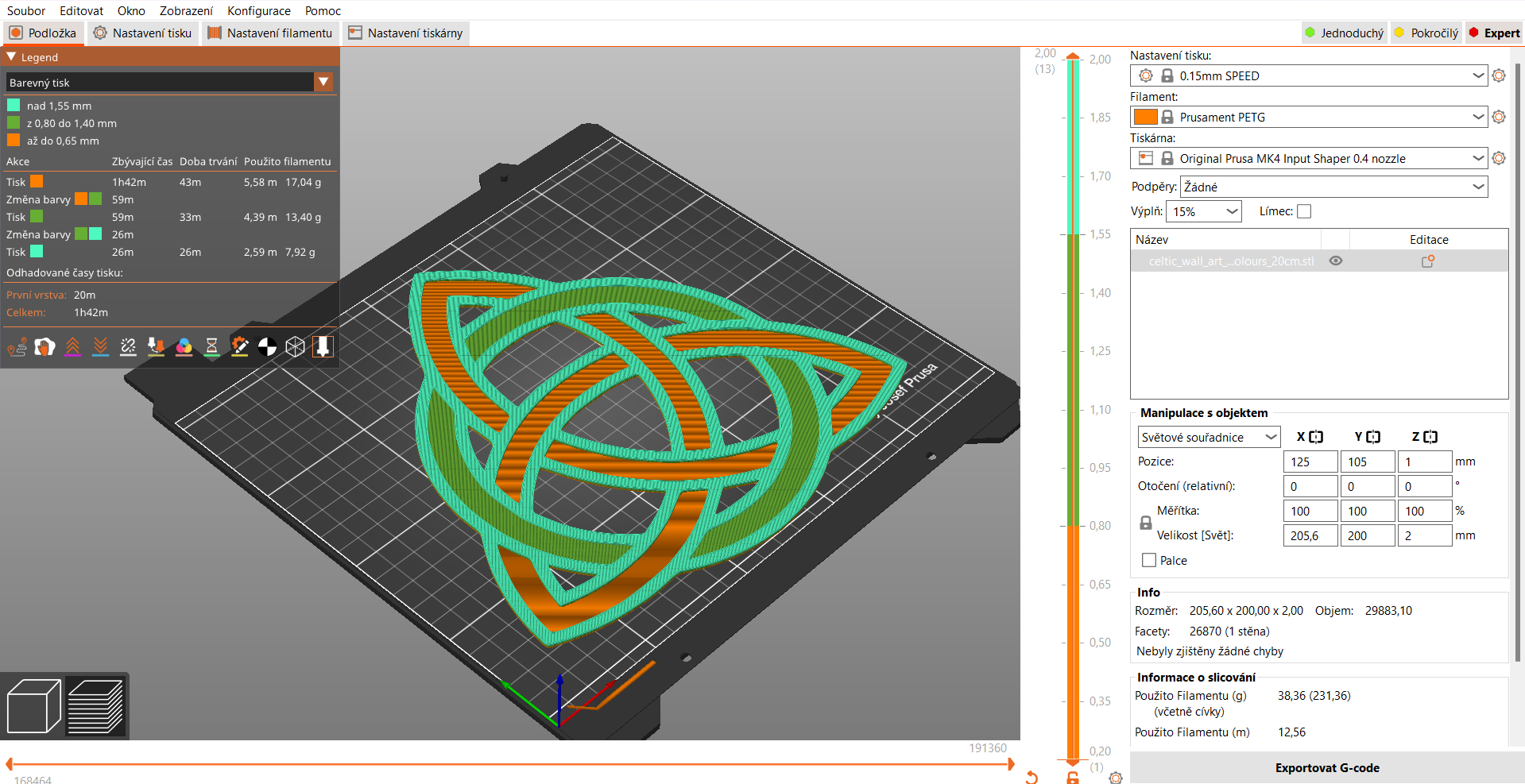Open the Soubor menu
The image size is (1525, 784).
(26, 10)
